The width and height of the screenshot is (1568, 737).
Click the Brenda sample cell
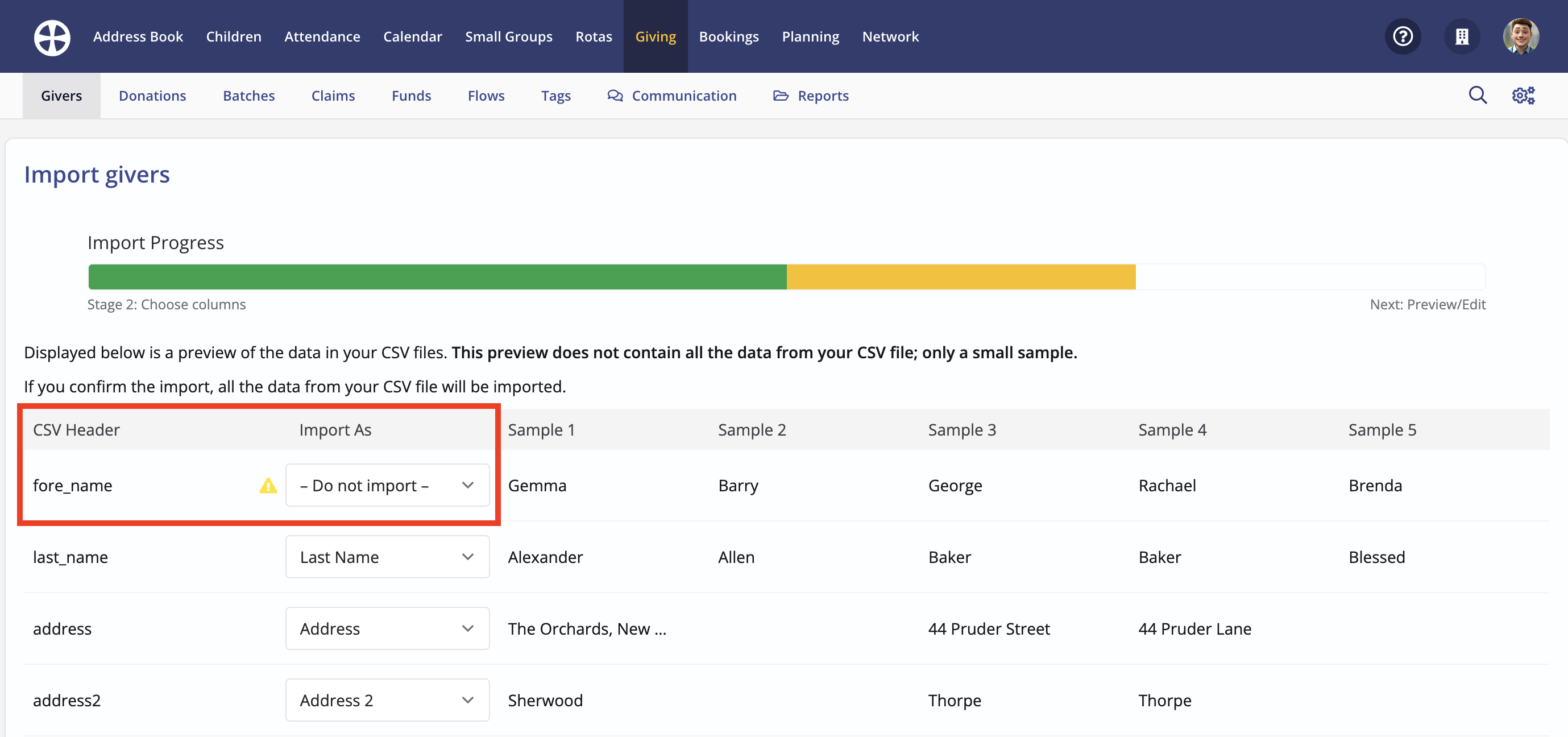coord(1375,486)
